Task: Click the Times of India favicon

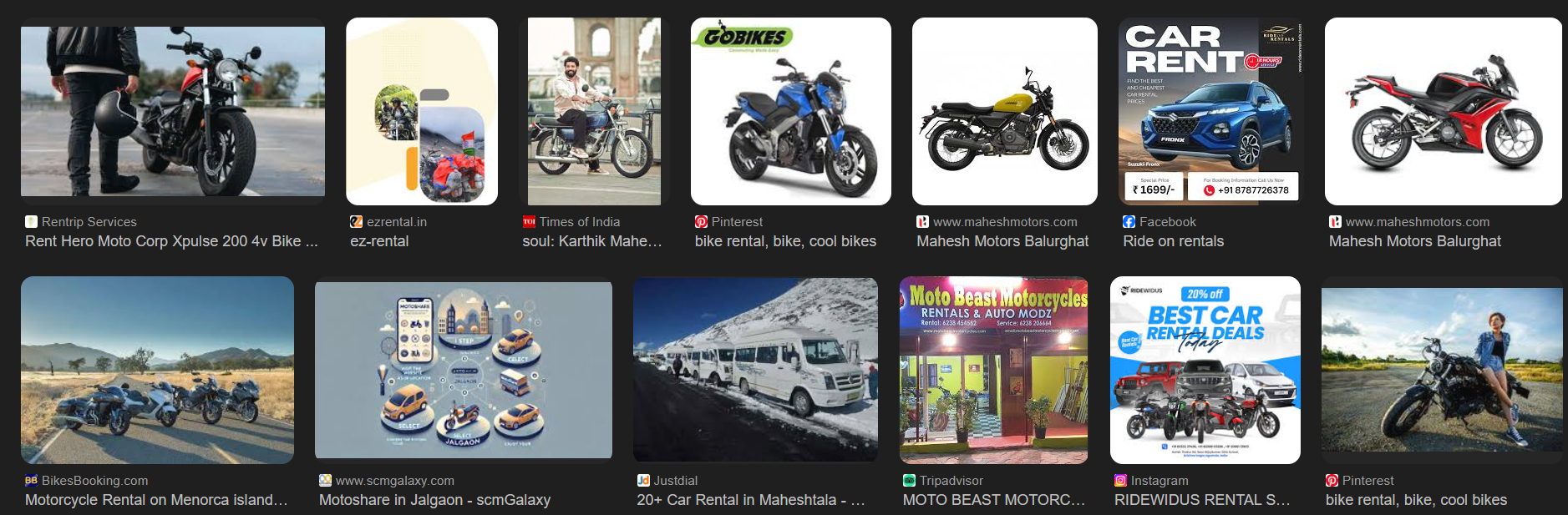Action: pyautogui.click(x=529, y=222)
